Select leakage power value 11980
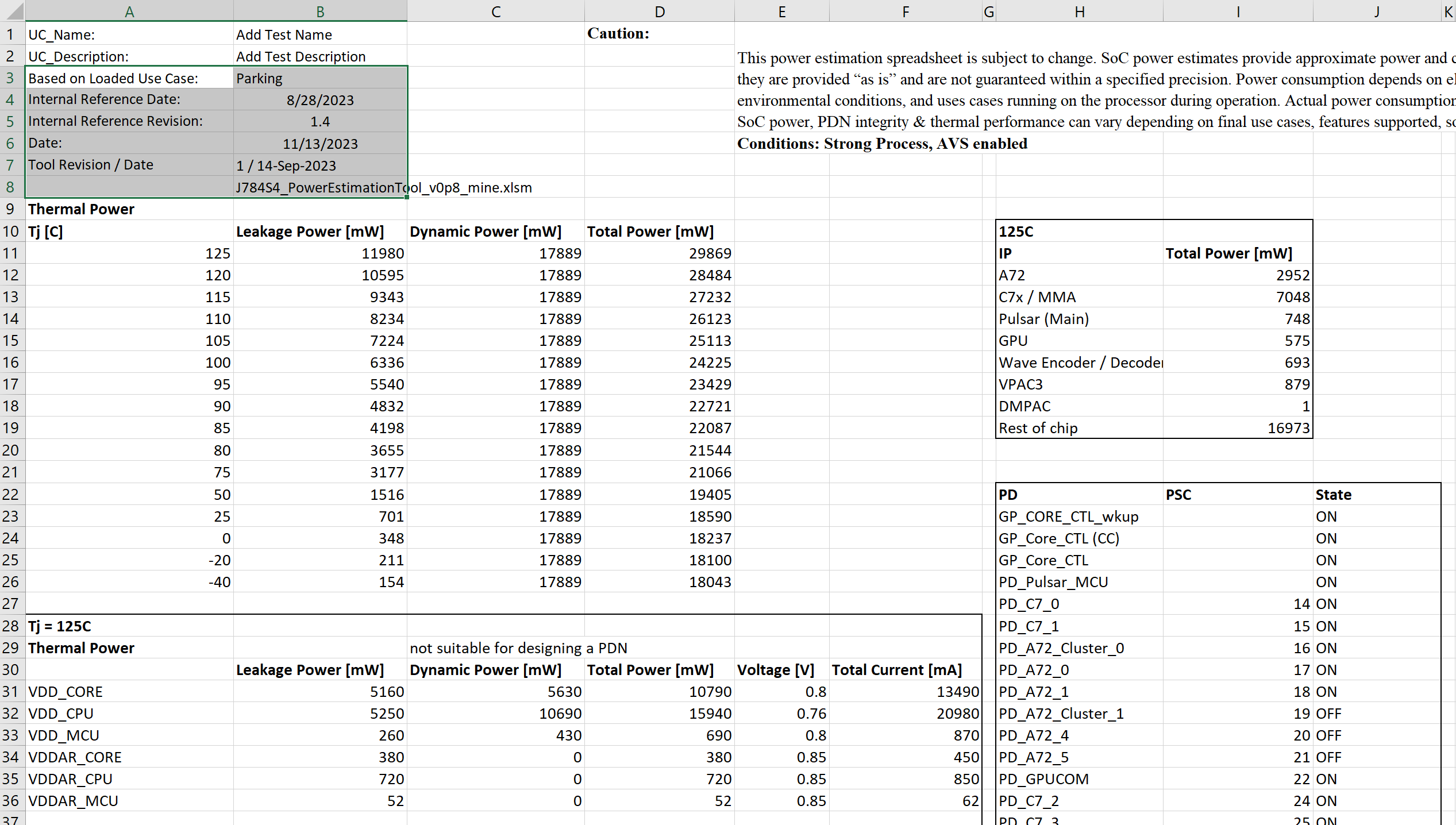This screenshot has height=825, width=1456. [x=320, y=253]
